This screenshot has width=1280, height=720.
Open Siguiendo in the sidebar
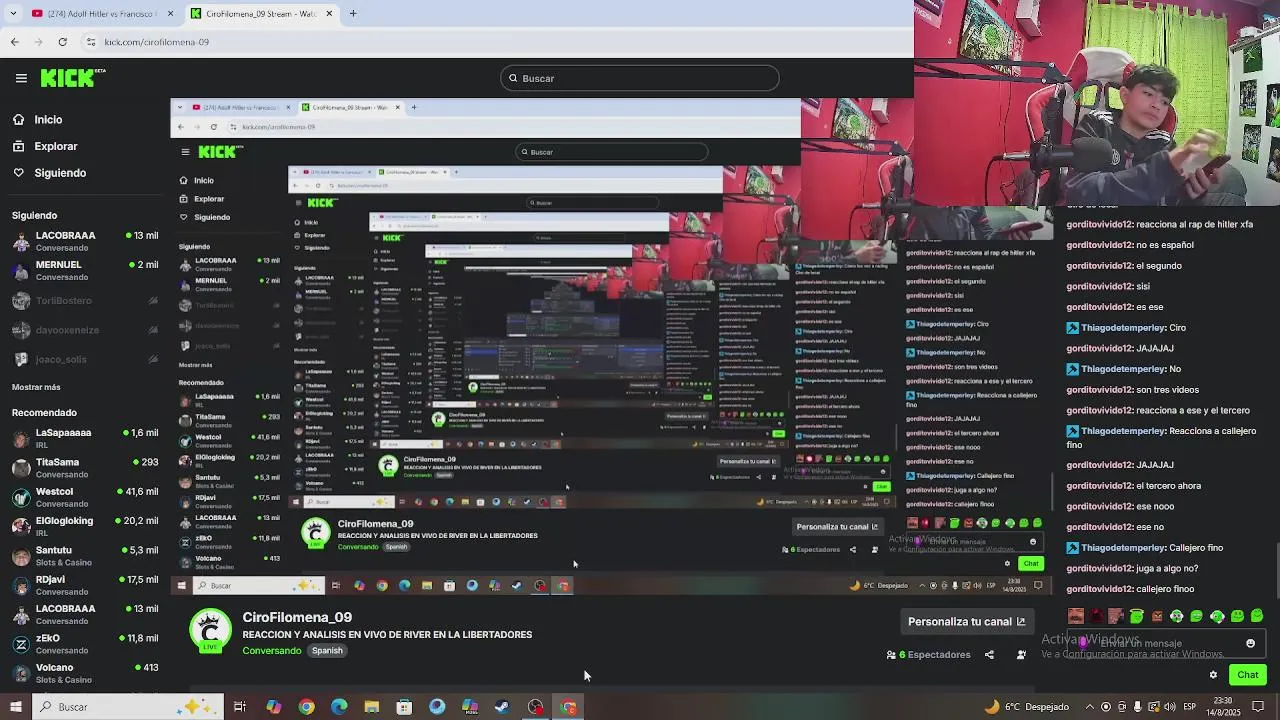[49, 173]
